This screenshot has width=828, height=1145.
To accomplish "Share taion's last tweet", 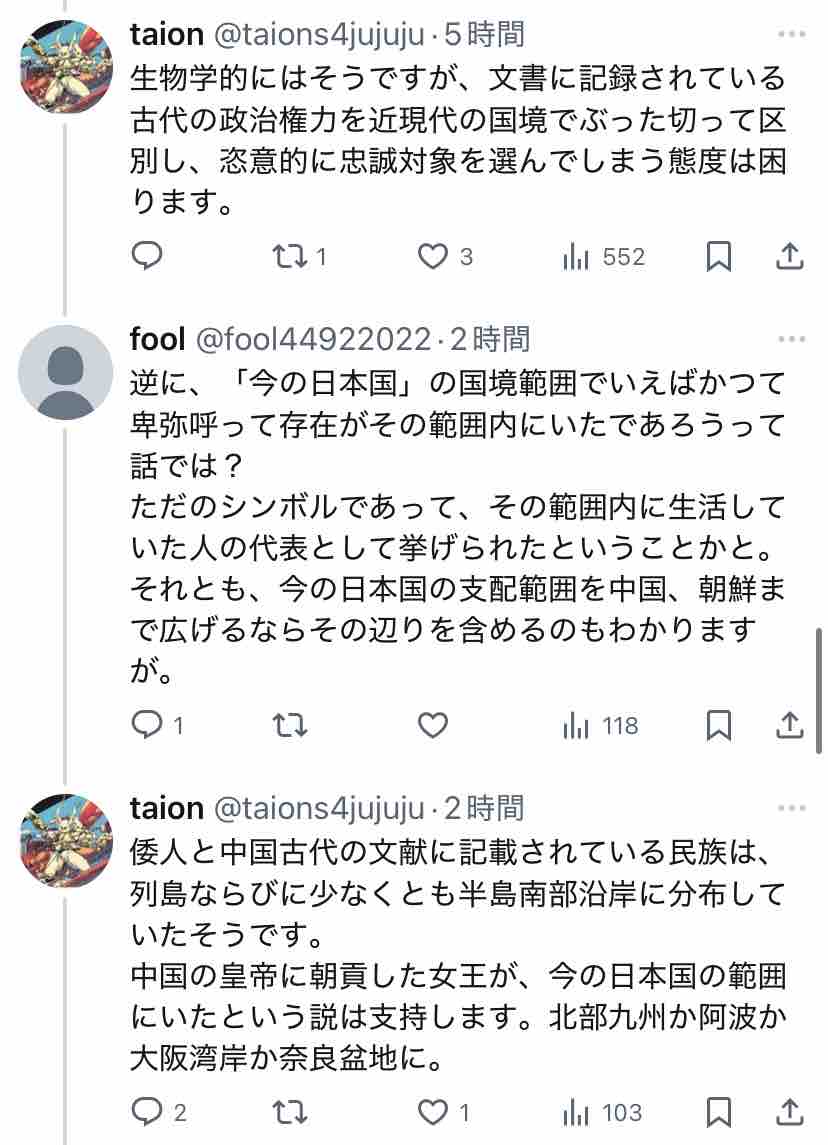I will pyautogui.click(x=790, y=1111).
